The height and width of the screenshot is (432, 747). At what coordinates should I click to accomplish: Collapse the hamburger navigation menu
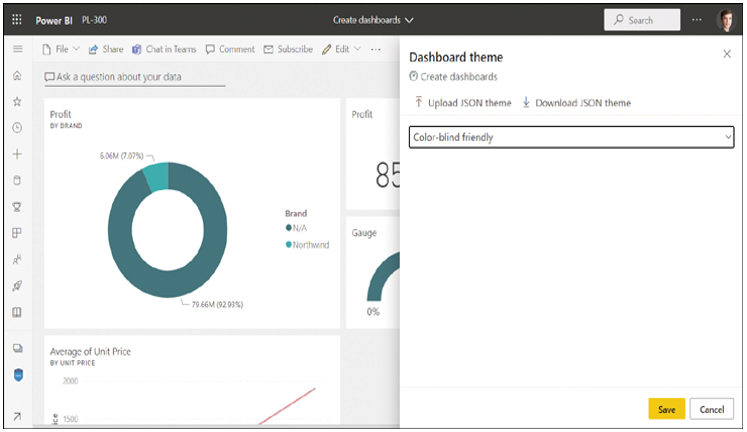18,49
